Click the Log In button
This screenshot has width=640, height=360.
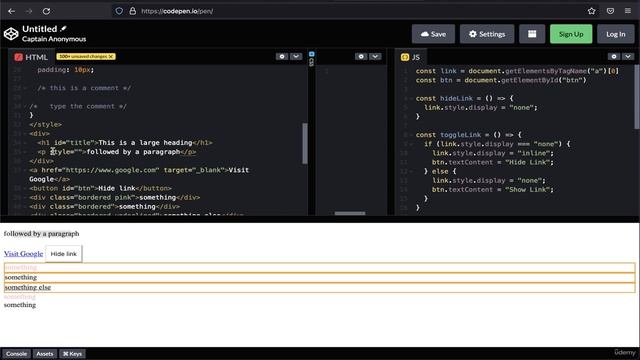(x=616, y=34)
